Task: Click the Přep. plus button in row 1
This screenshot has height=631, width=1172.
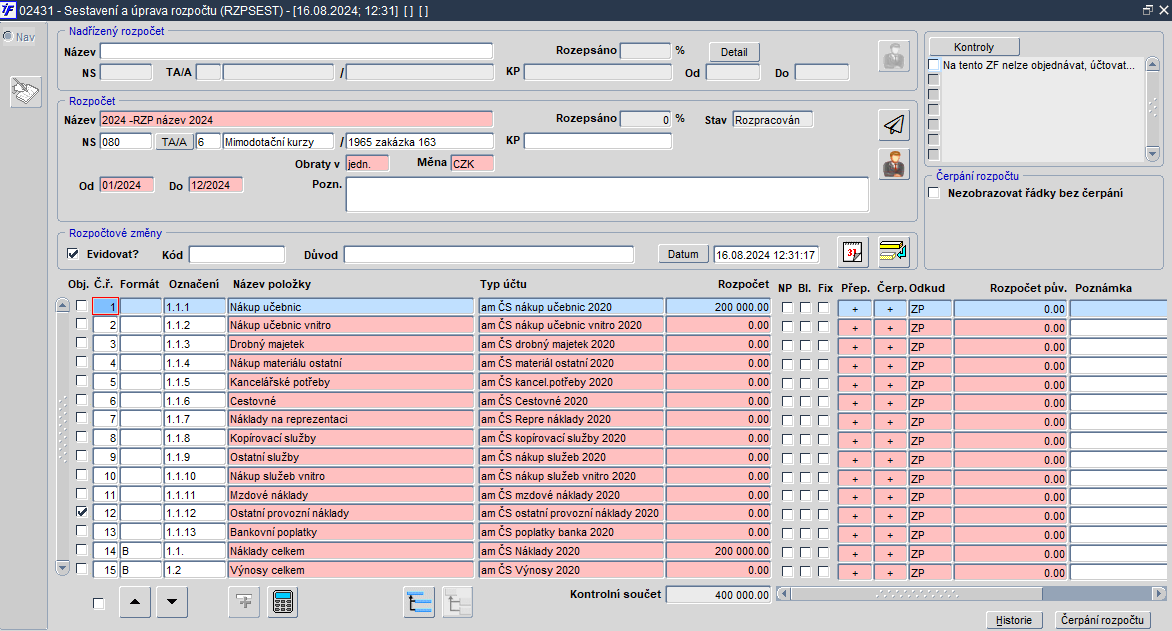Action: 855,308
